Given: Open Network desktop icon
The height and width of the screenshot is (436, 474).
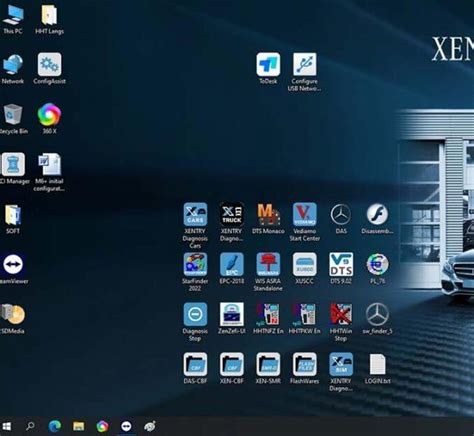Looking at the screenshot, I should click(13, 69).
